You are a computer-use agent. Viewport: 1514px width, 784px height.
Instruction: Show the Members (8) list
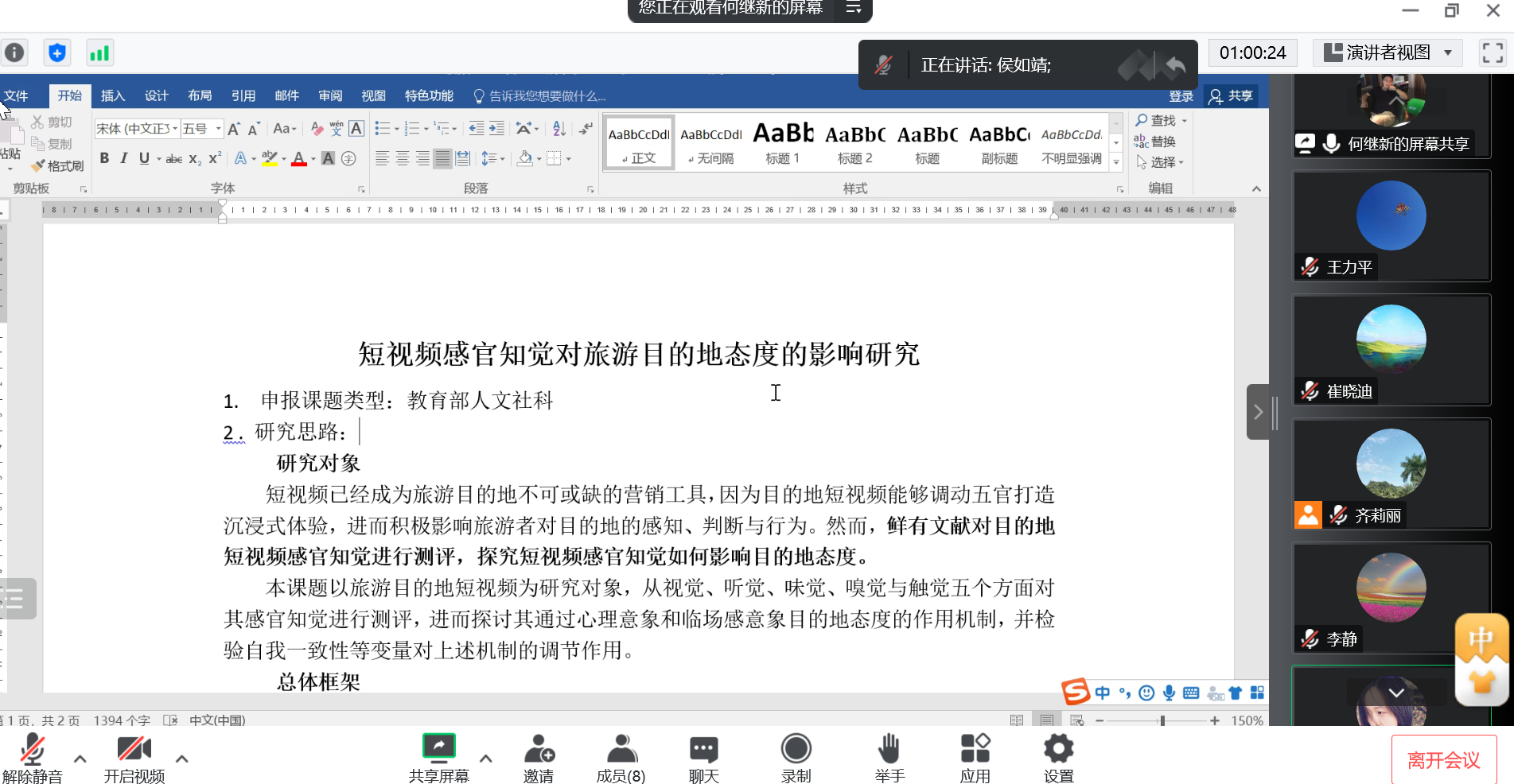tap(621, 750)
